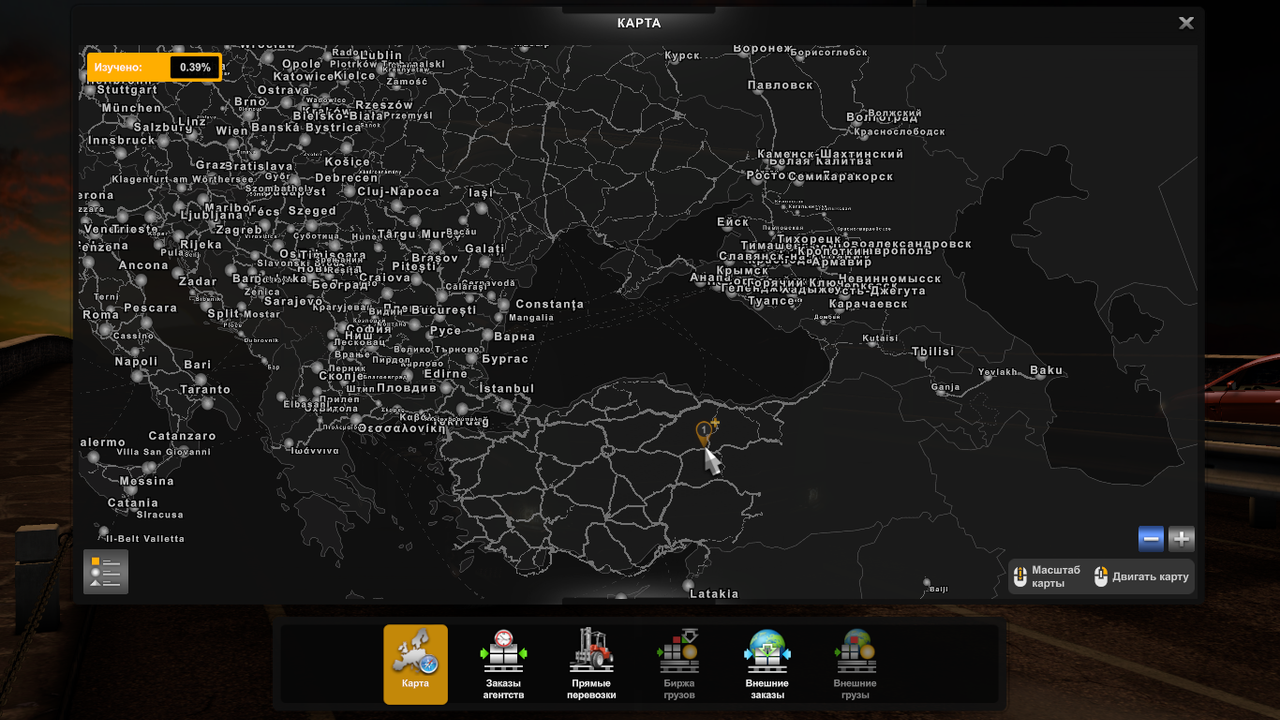The width and height of the screenshot is (1280, 720).
Task: Open Прямые перевозки freight market
Action: tap(591, 664)
